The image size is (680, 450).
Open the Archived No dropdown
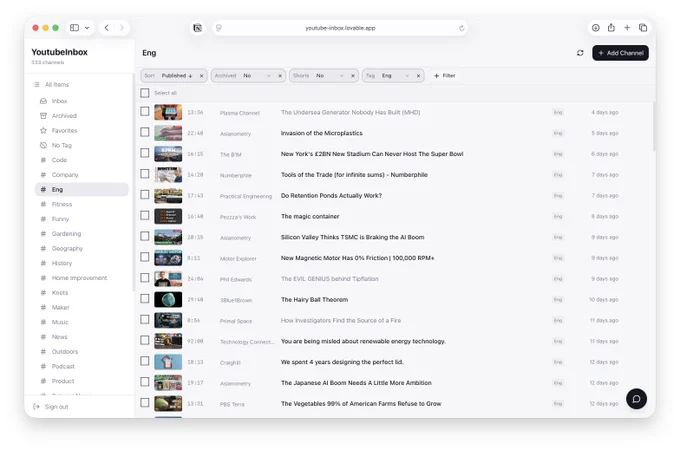(257, 76)
